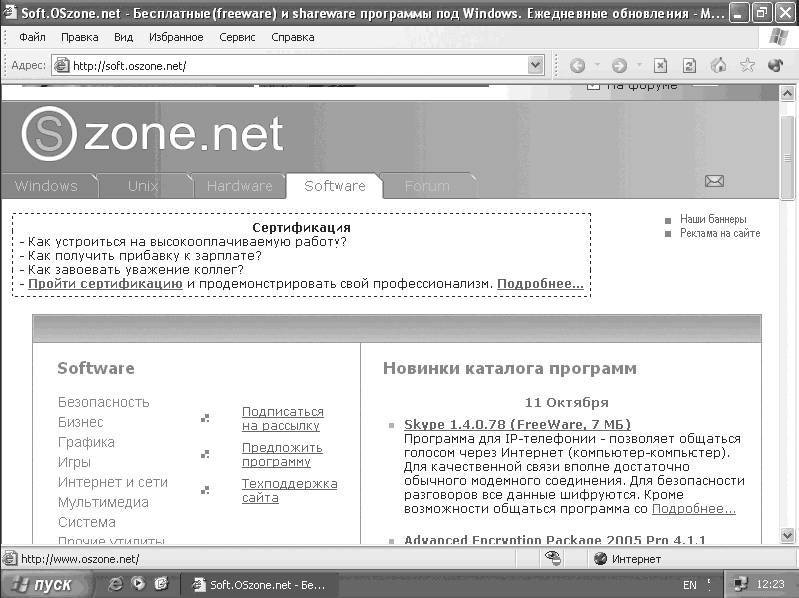
Task: Click Техподдержка сайта link
Action: click(289, 491)
